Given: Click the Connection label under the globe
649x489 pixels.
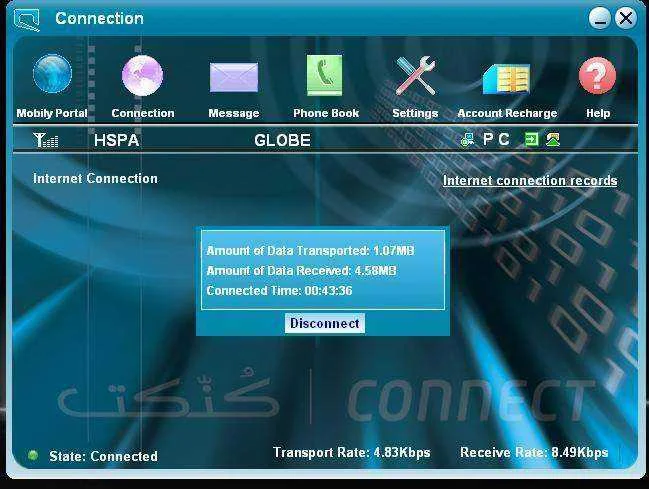Looking at the screenshot, I should tap(143, 113).
